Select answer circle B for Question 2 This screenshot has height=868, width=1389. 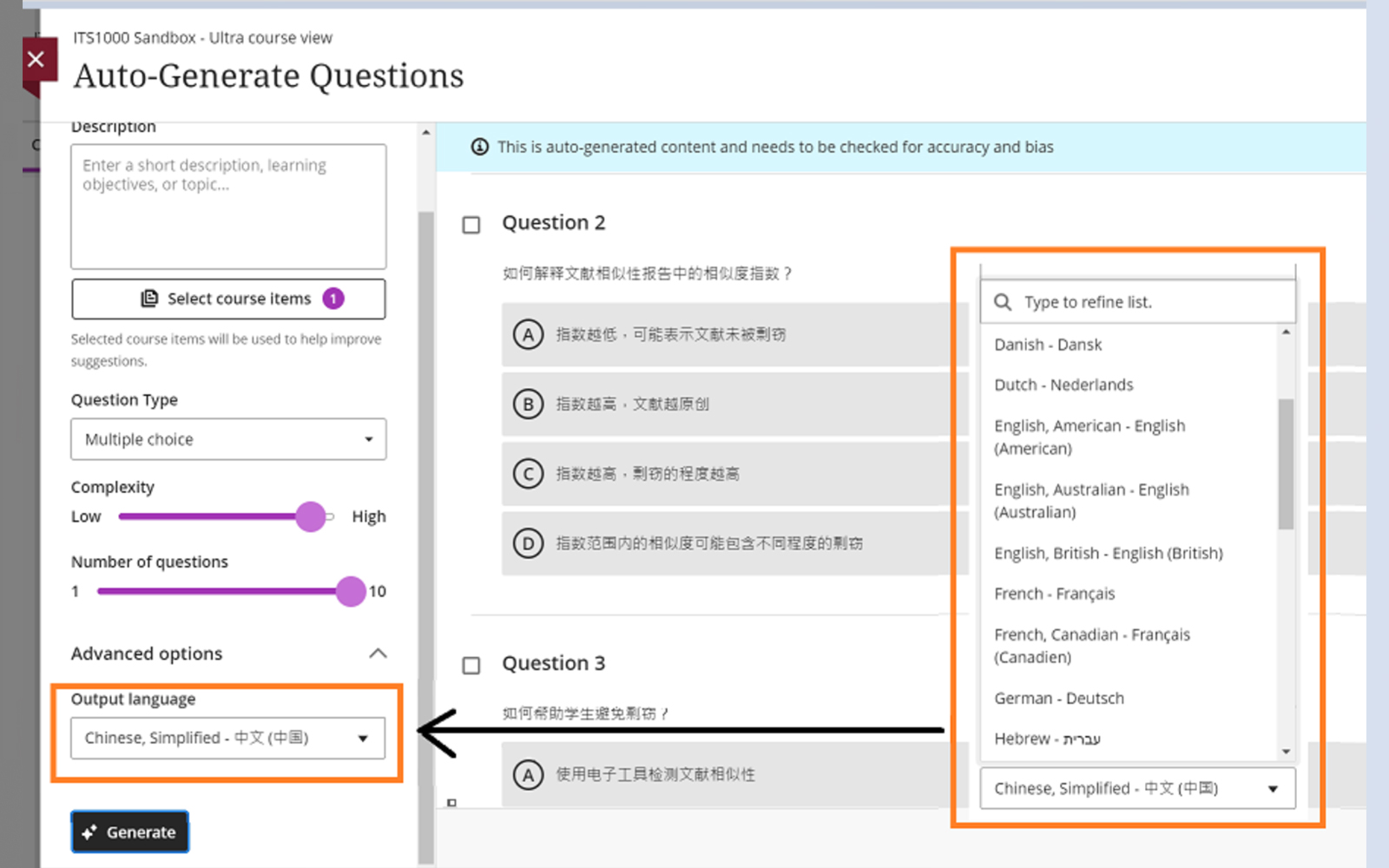click(528, 404)
